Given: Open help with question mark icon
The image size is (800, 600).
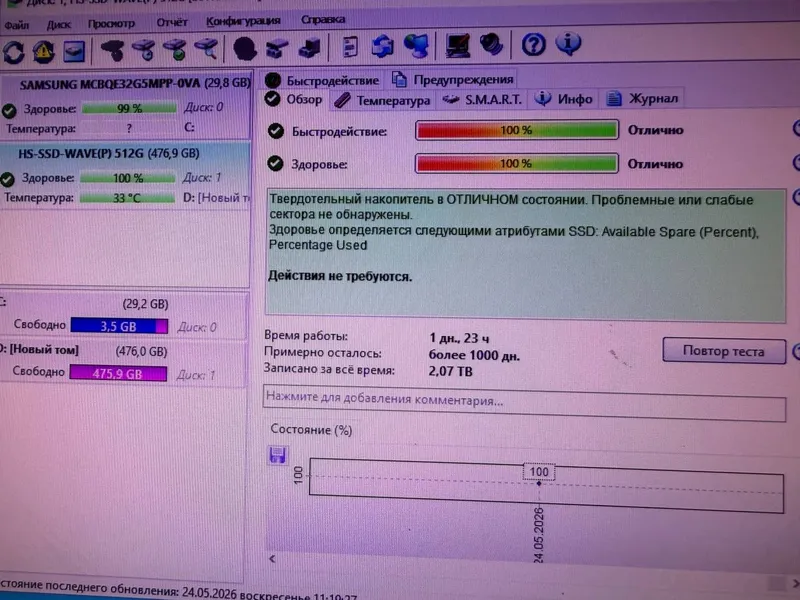Looking at the screenshot, I should pyautogui.click(x=534, y=44).
